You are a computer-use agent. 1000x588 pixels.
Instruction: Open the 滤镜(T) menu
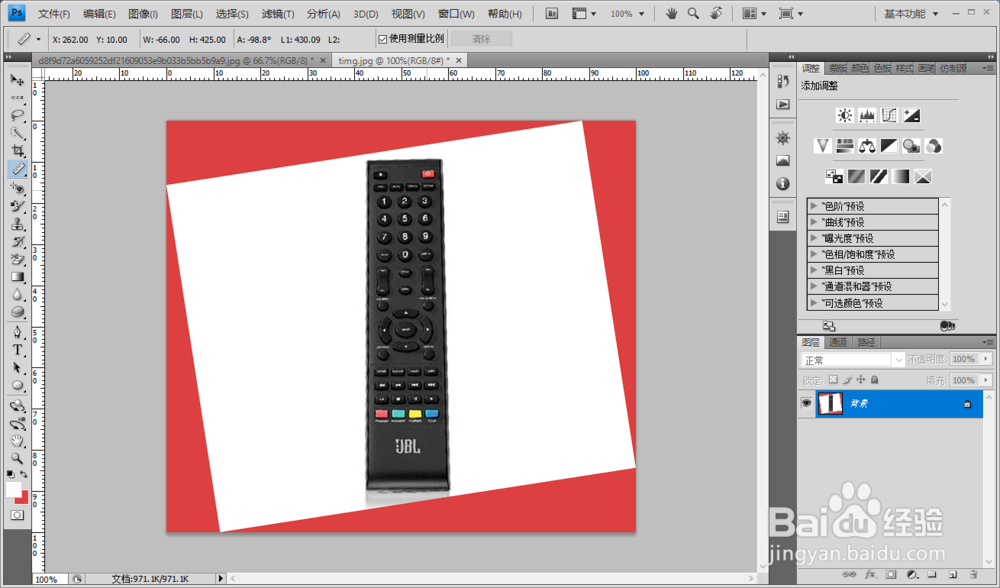coord(277,13)
